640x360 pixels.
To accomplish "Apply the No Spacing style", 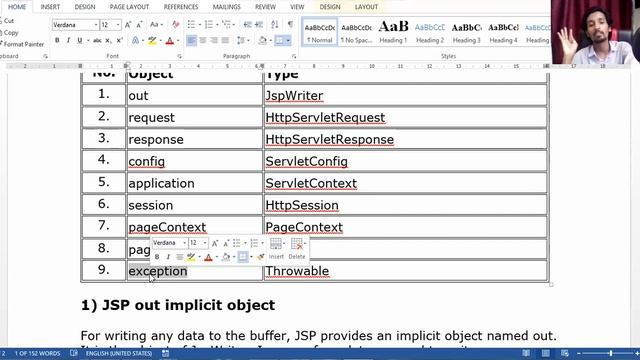I will click(x=356, y=32).
